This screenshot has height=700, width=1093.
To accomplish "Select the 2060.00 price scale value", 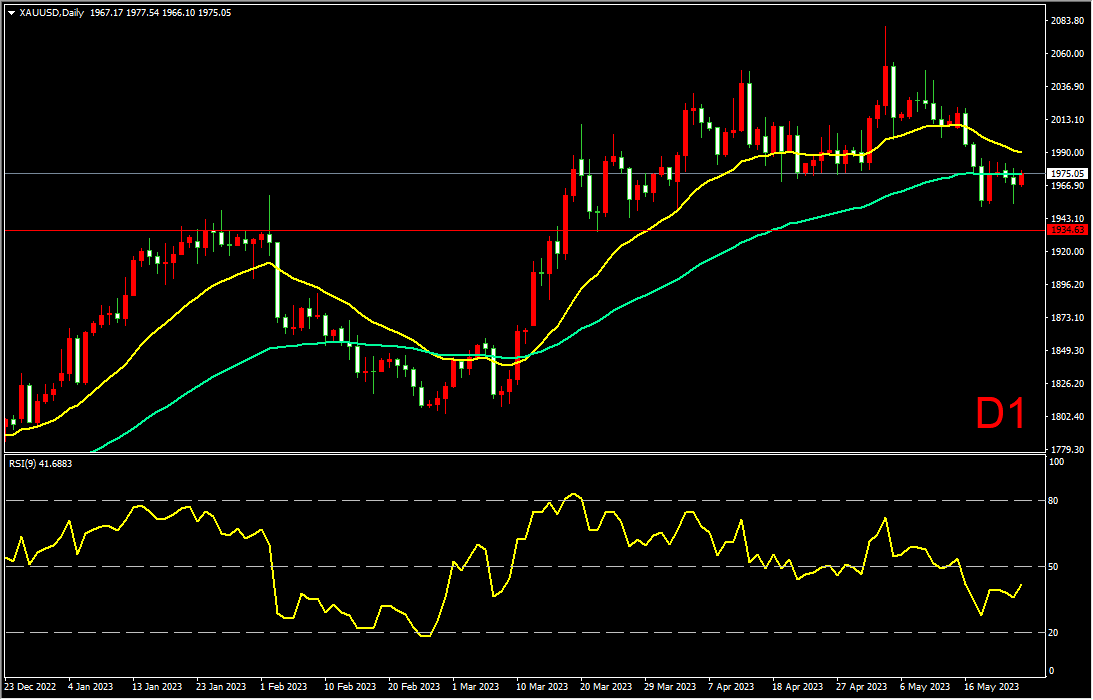I will (x=1067, y=54).
